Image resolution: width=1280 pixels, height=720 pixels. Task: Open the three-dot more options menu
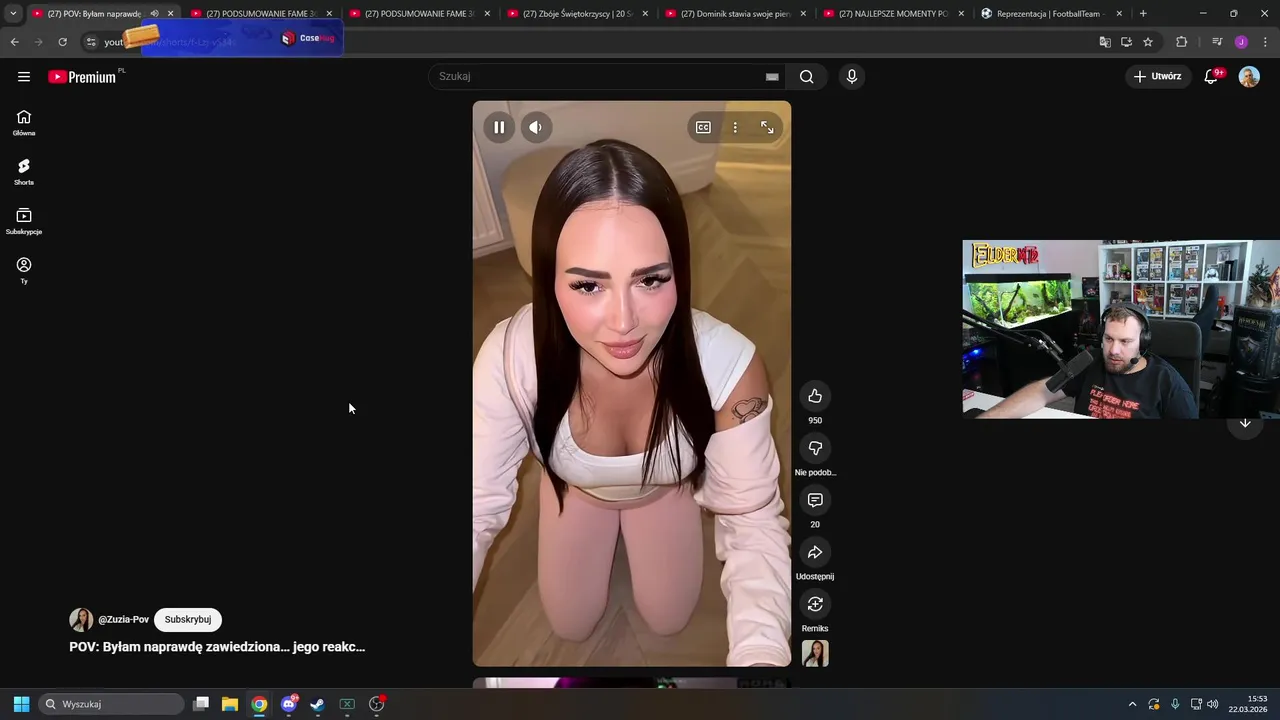pos(735,127)
